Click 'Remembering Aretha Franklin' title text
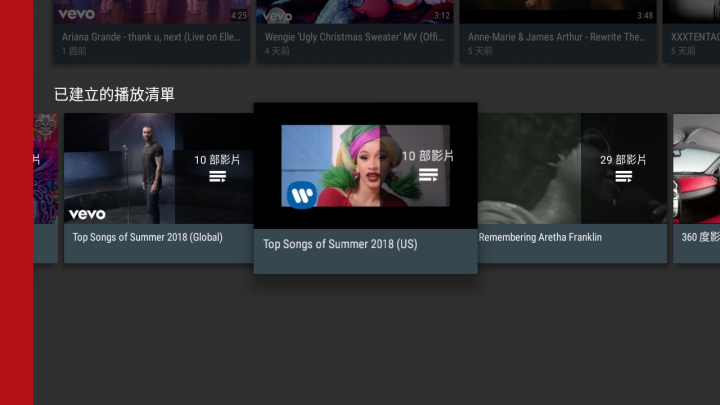The width and height of the screenshot is (720, 405). pos(540,237)
